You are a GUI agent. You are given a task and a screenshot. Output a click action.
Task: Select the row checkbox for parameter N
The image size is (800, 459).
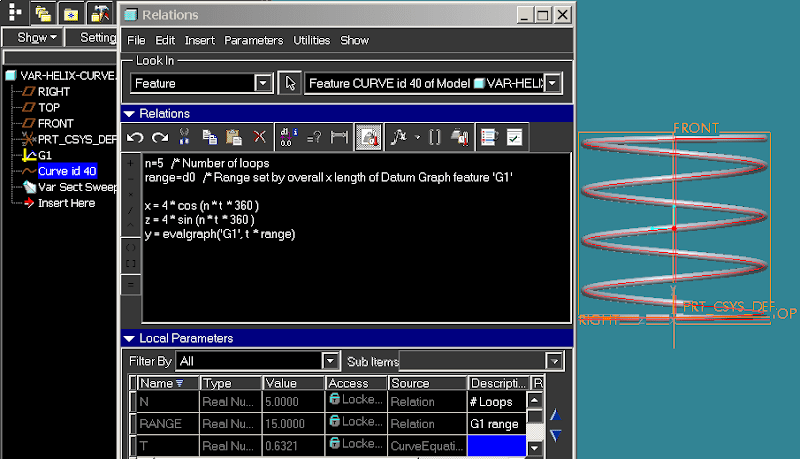(133, 402)
